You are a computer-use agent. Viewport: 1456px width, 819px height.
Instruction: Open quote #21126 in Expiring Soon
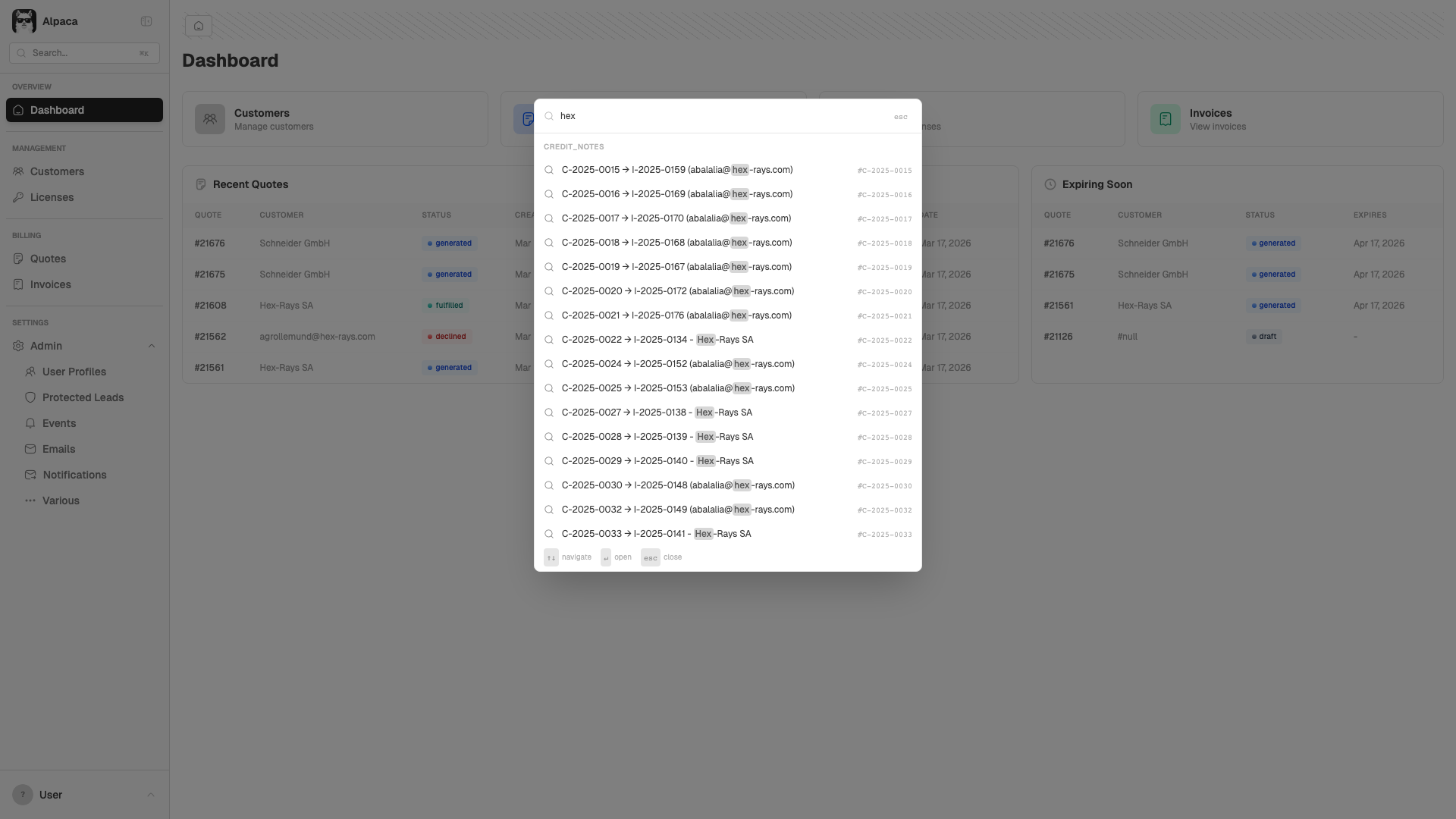click(1058, 337)
